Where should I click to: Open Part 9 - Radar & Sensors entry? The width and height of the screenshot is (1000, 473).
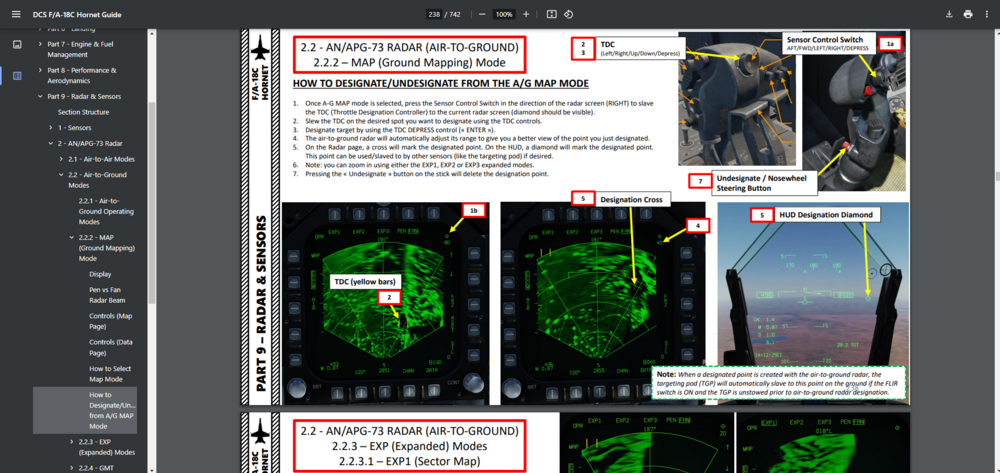[x=84, y=96]
